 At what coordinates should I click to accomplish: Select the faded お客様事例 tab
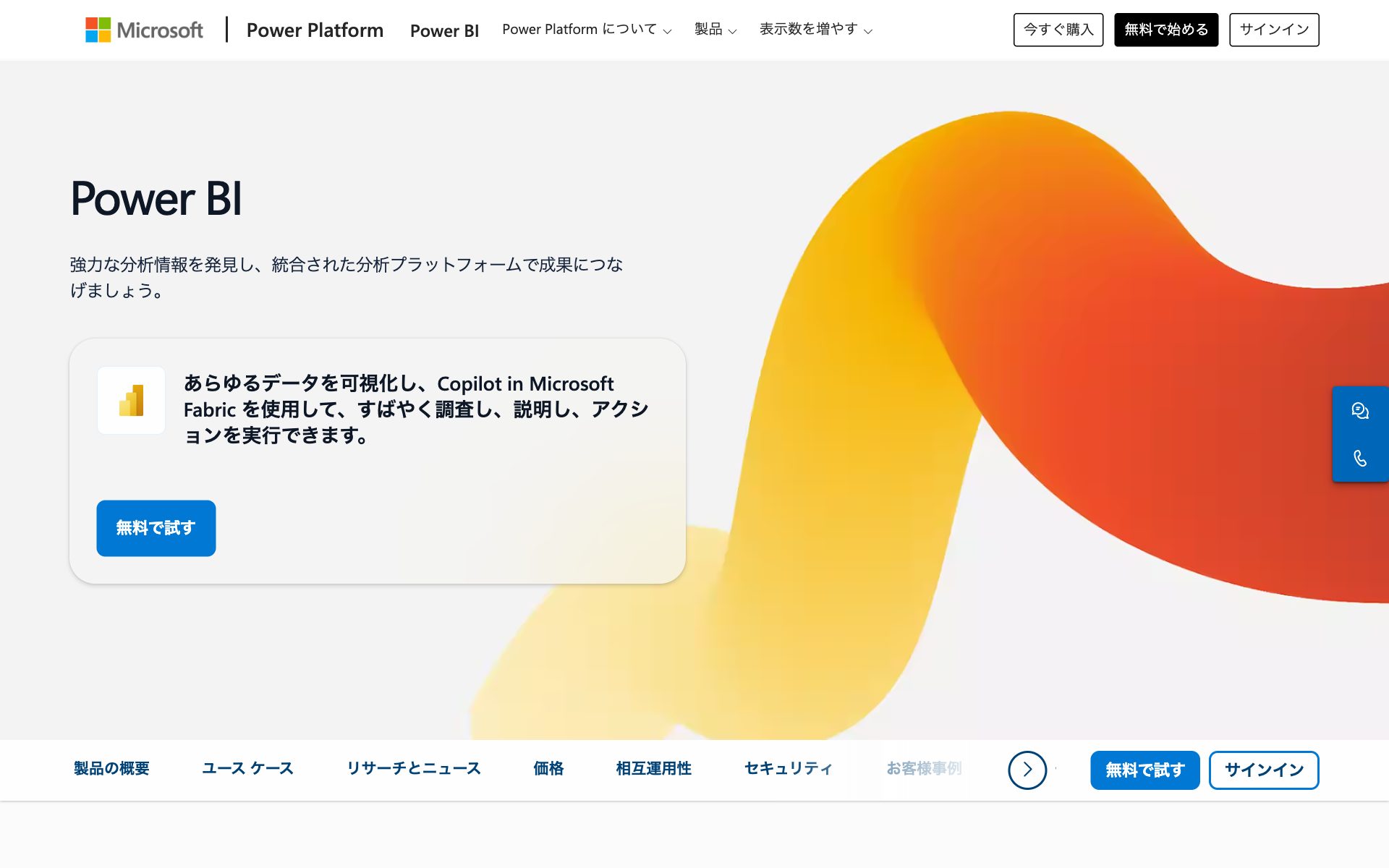coord(924,769)
